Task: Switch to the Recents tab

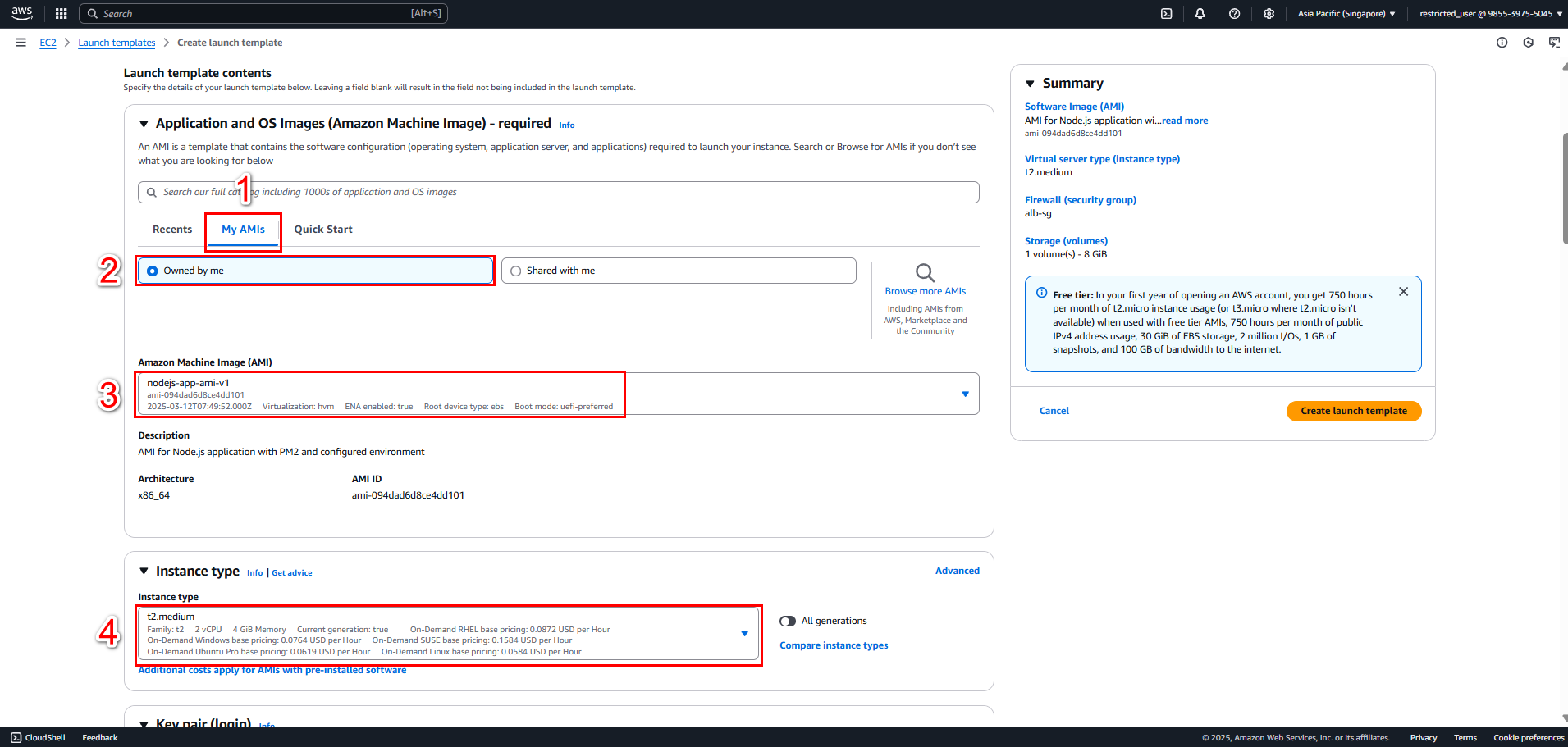Action: (172, 230)
